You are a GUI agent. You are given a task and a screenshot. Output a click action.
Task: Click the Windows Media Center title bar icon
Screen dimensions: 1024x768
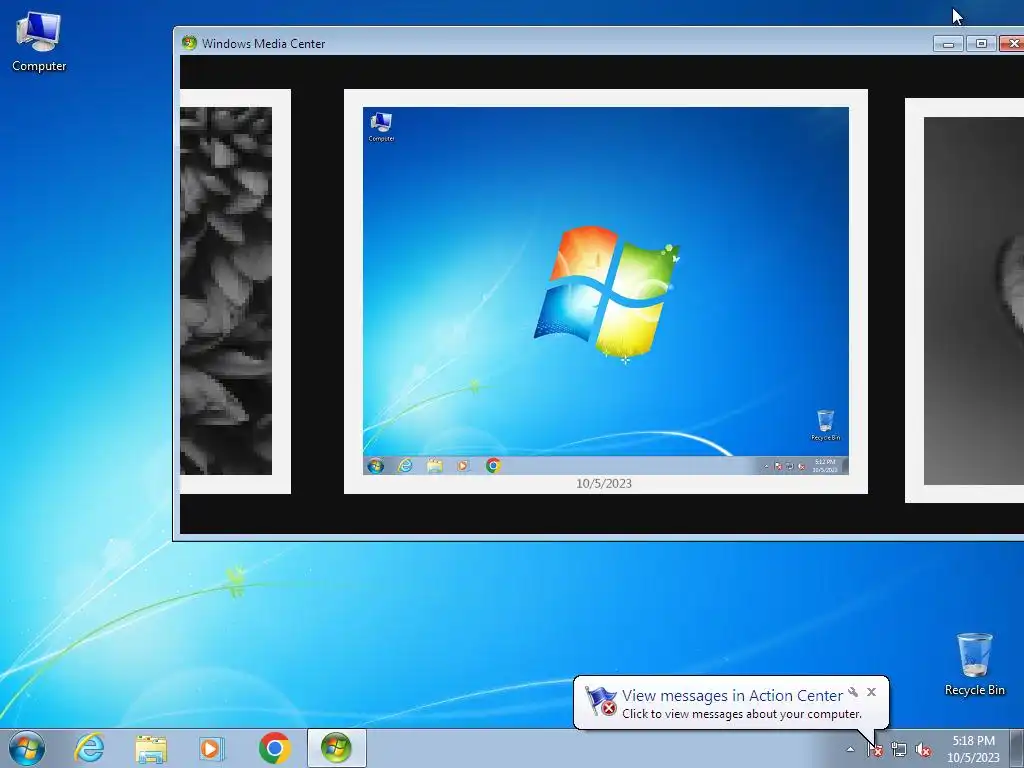tap(189, 43)
